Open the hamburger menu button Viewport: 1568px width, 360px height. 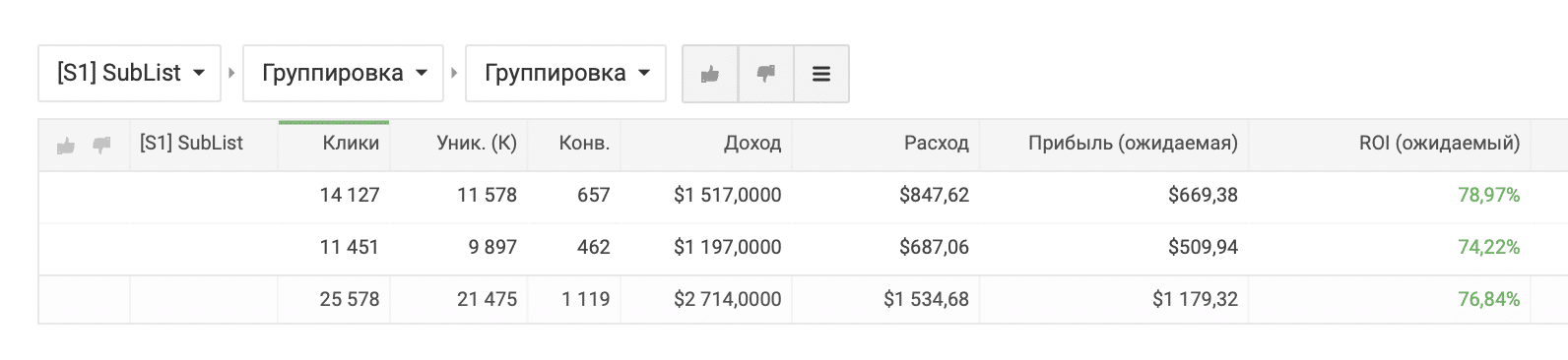[821, 74]
